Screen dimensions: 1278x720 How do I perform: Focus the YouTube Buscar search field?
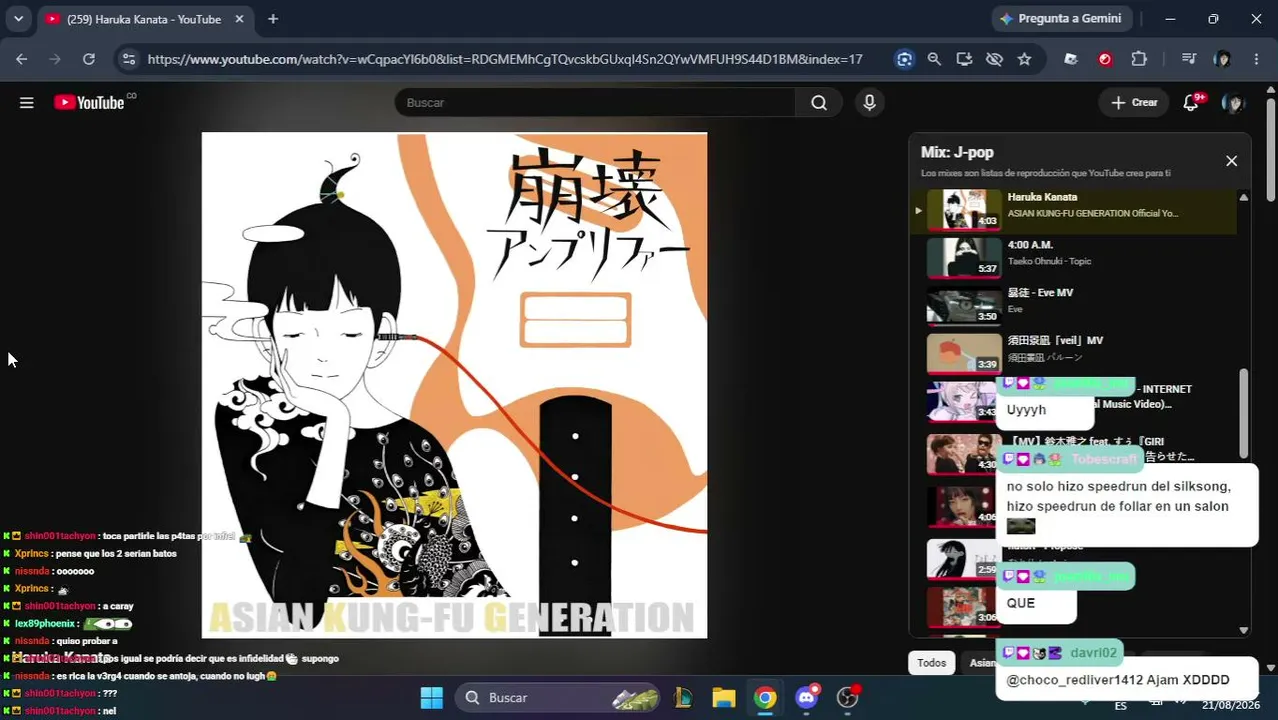[x=595, y=102]
